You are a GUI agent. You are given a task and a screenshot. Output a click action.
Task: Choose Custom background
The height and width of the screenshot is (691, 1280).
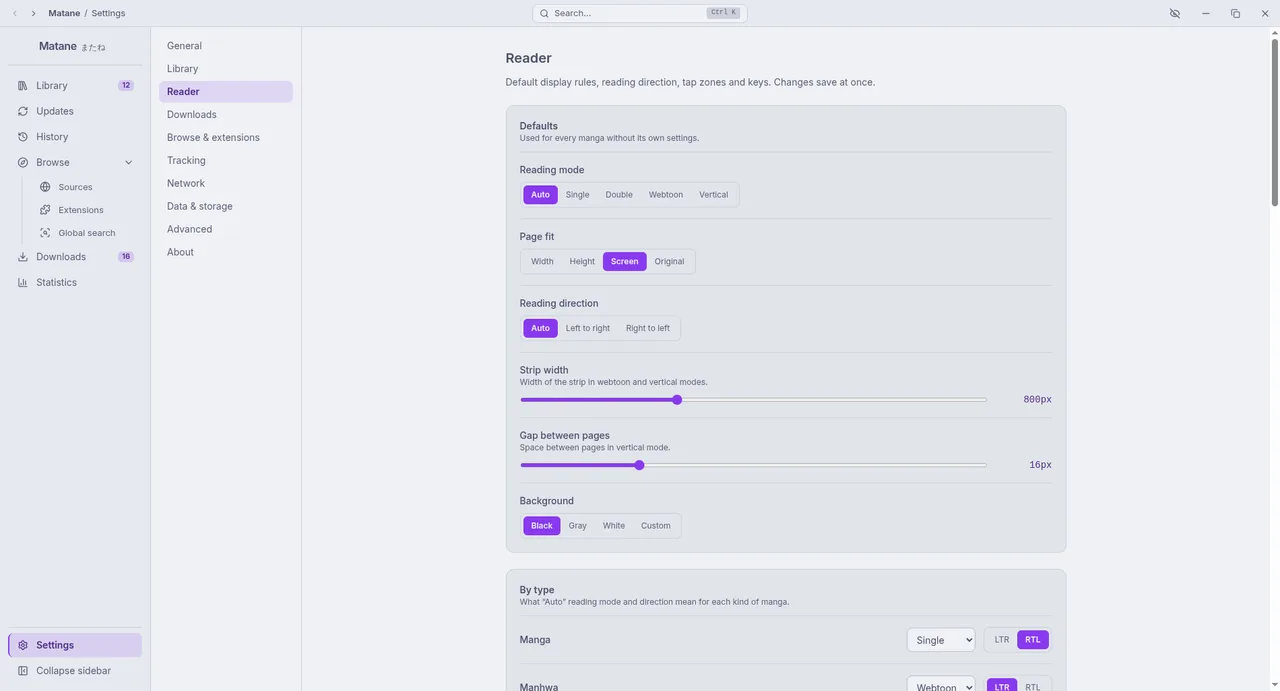click(656, 526)
